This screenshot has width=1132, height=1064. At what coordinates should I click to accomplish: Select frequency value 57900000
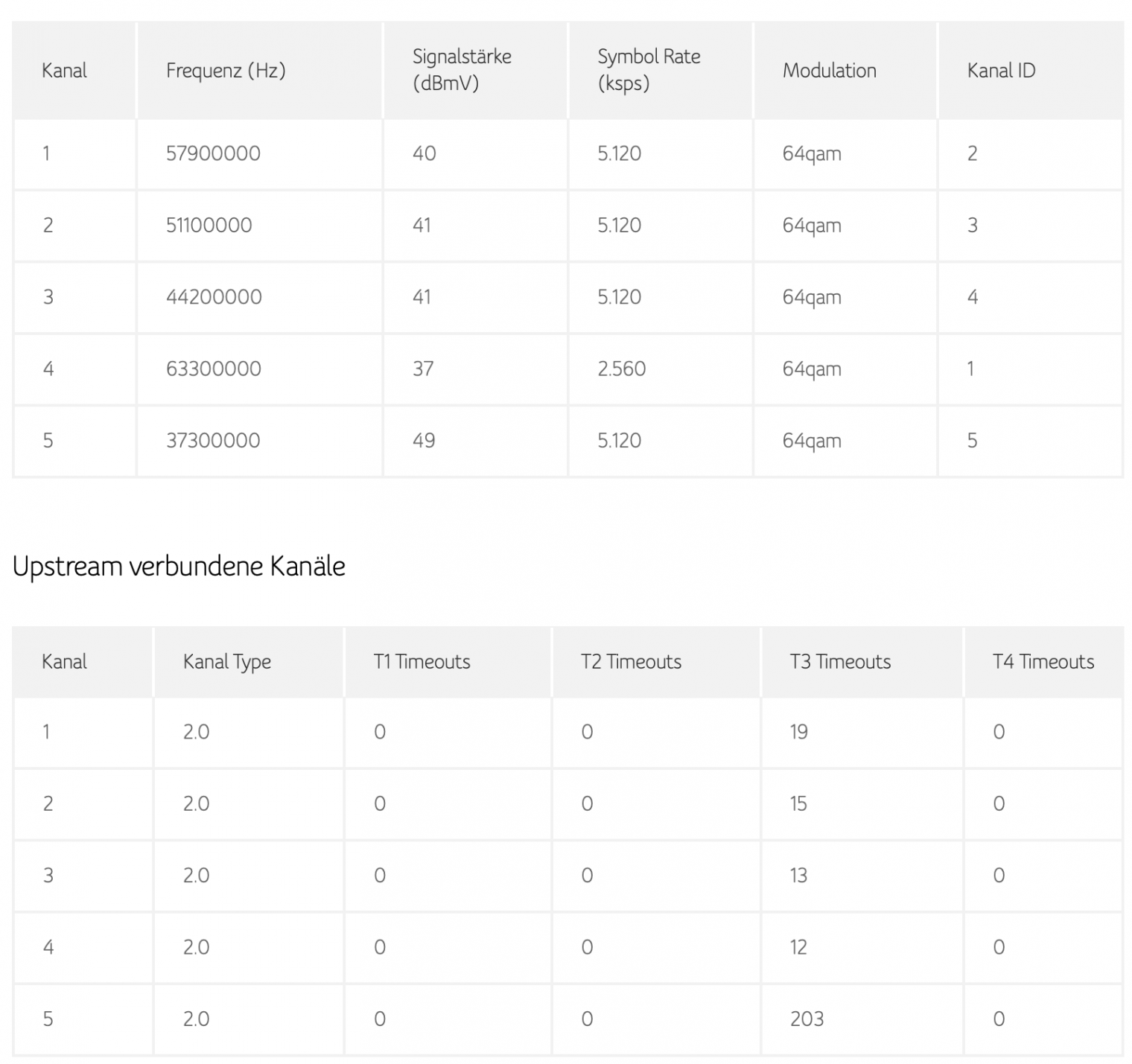(213, 153)
